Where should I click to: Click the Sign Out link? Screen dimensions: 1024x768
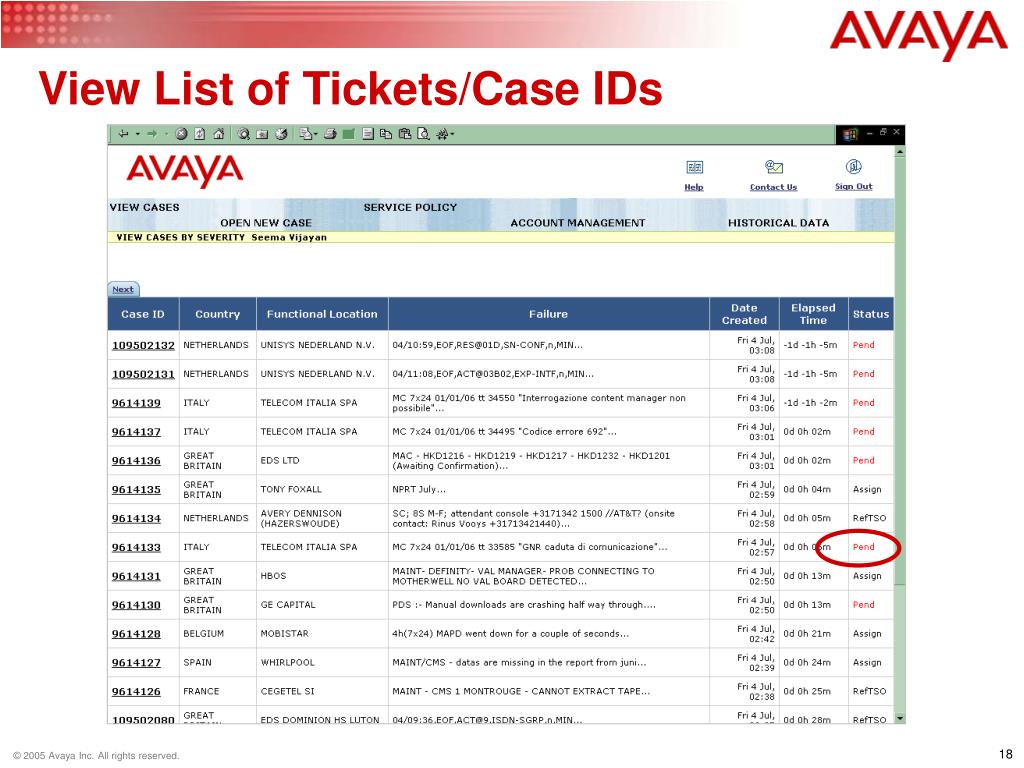tap(854, 187)
